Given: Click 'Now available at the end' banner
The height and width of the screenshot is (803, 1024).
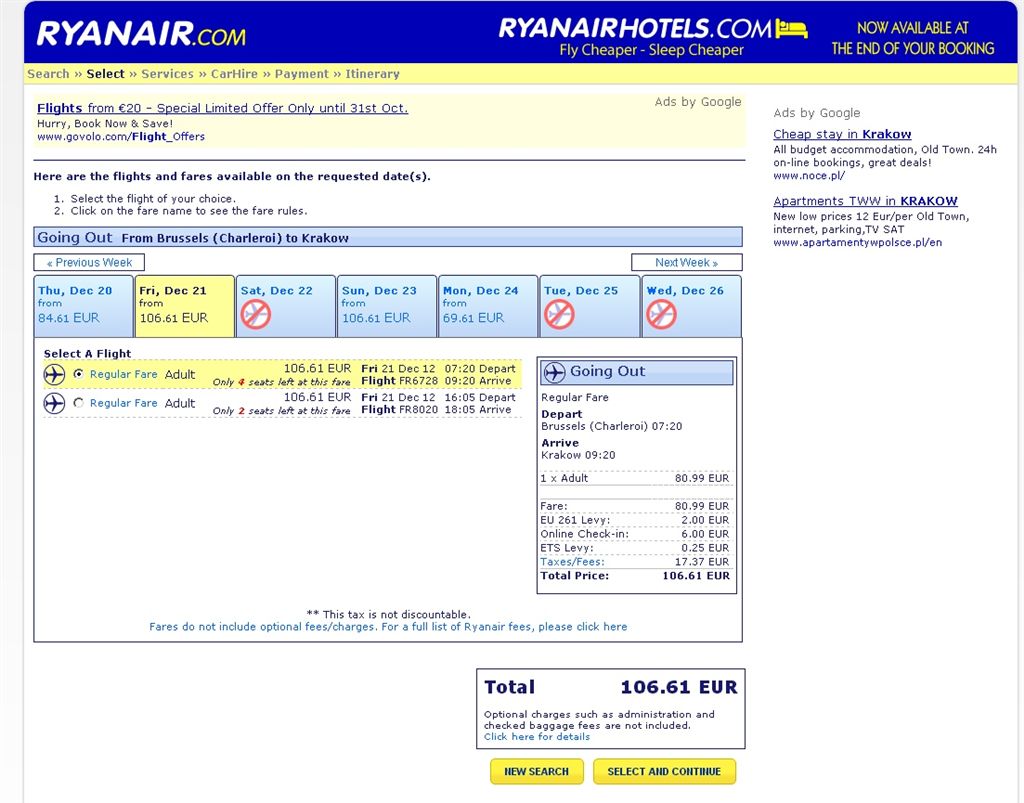Looking at the screenshot, I should (912, 39).
